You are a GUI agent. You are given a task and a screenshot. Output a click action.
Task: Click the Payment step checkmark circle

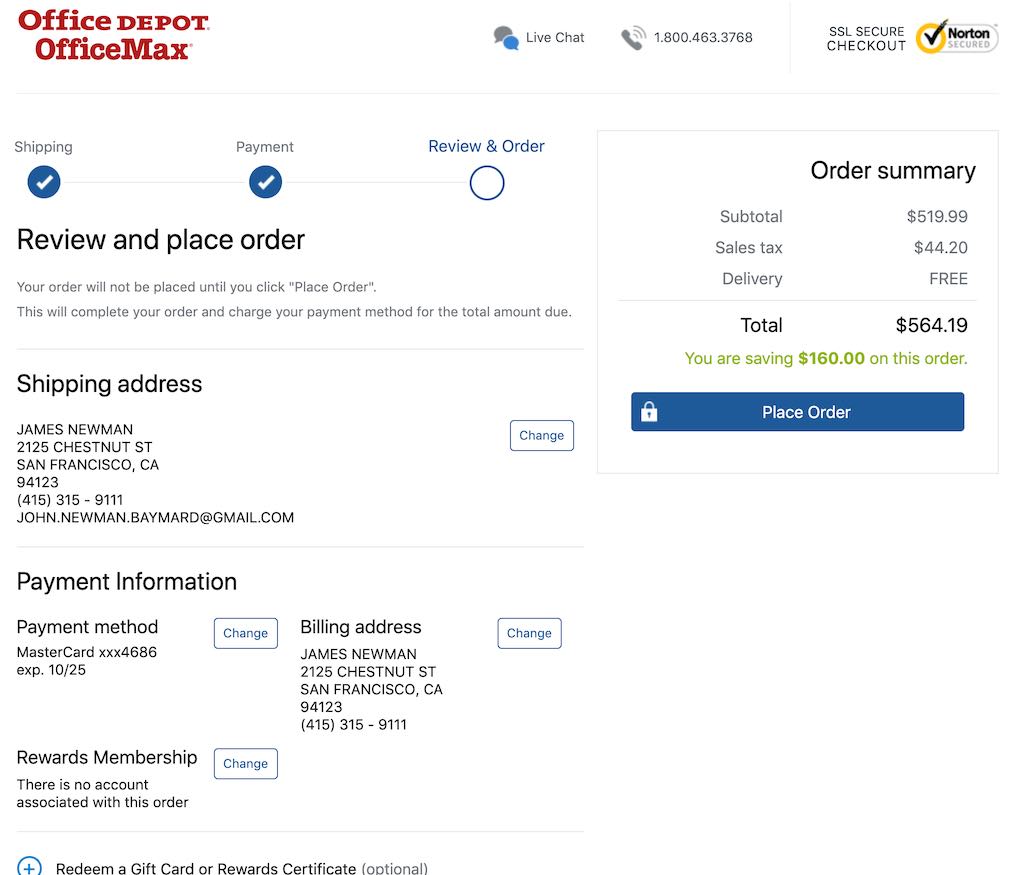tap(265, 183)
